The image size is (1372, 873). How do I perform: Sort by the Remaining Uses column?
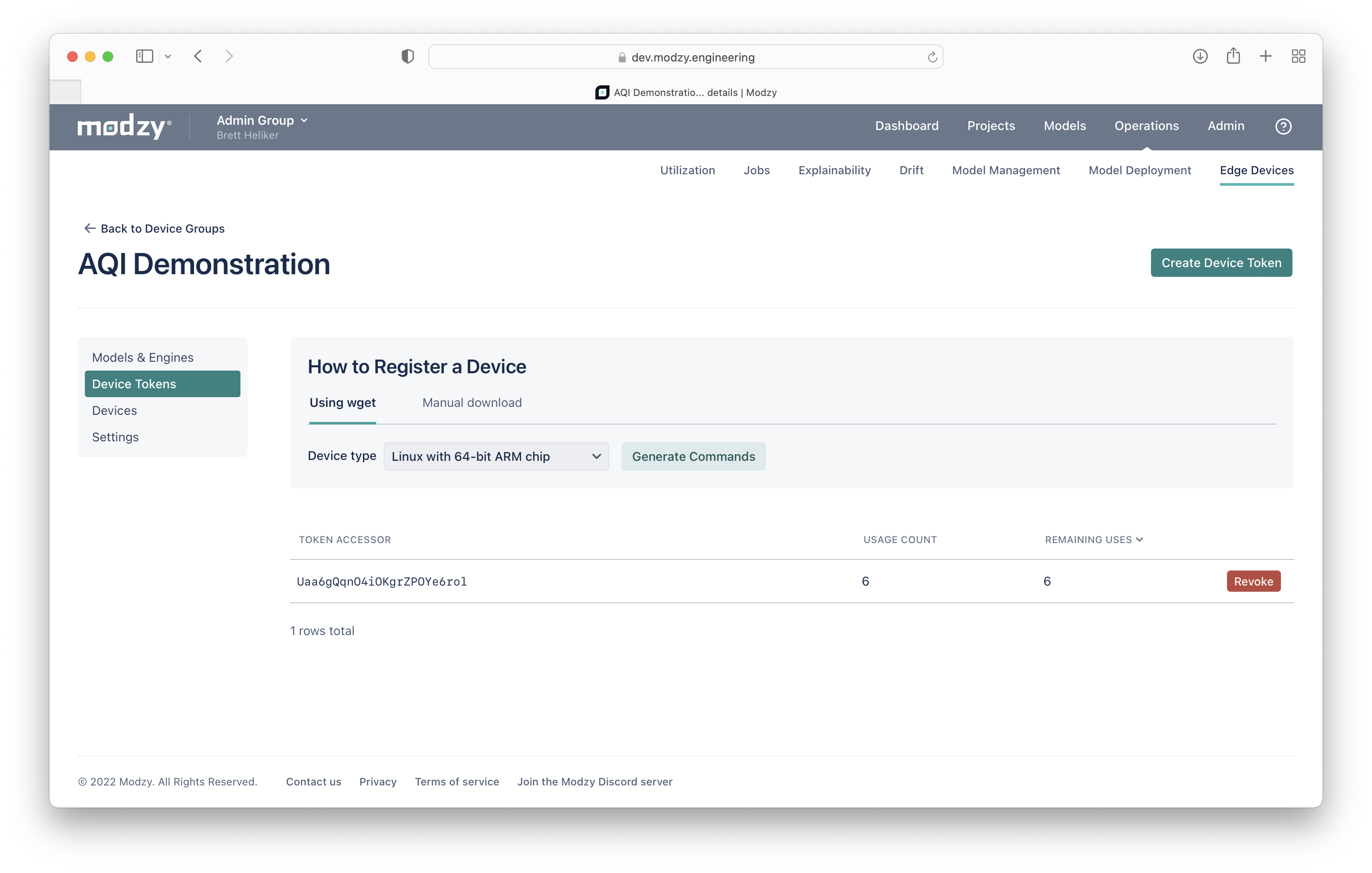pyautogui.click(x=1094, y=540)
